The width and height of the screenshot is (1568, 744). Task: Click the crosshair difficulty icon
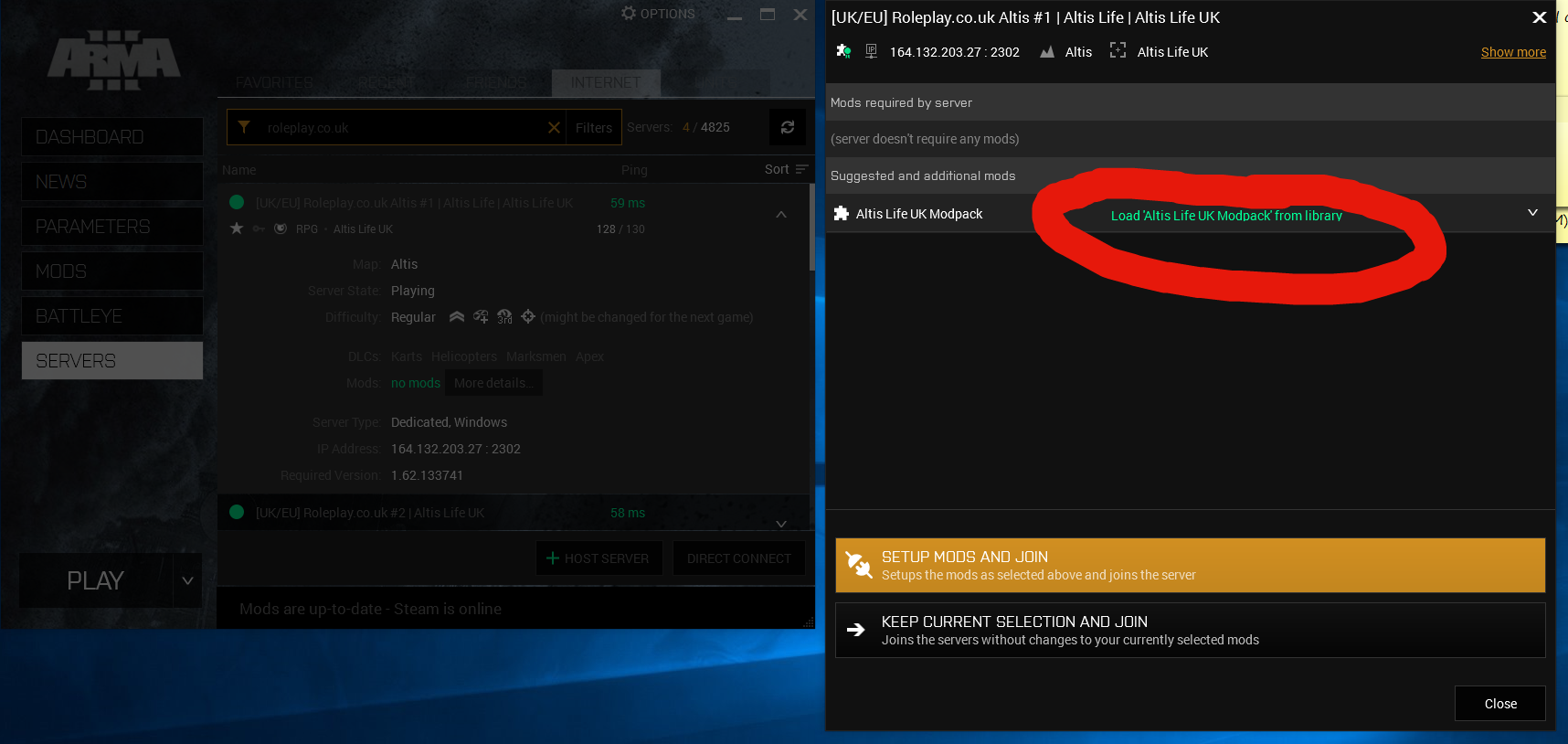click(528, 316)
